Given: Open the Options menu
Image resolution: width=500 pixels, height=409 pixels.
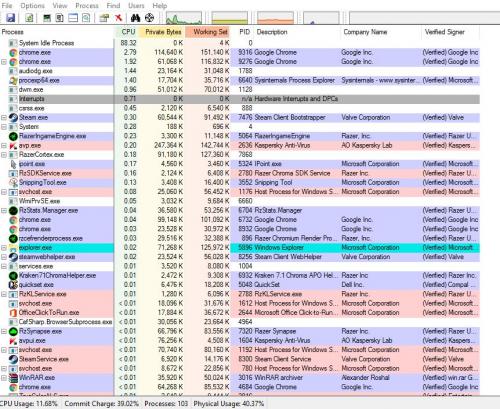Looking at the screenshot, I should [x=32, y=6].
